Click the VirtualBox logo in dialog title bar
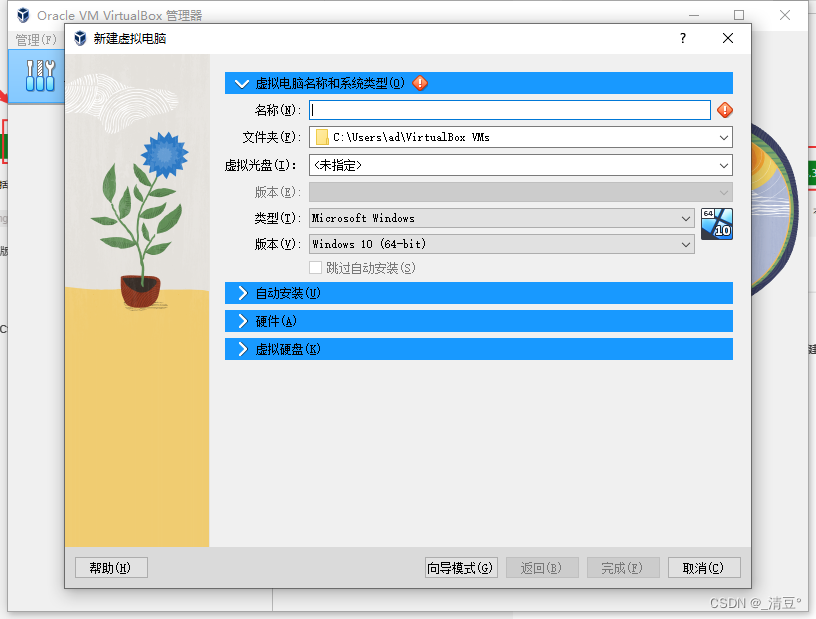The width and height of the screenshot is (816, 619). click(x=80, y=39)
